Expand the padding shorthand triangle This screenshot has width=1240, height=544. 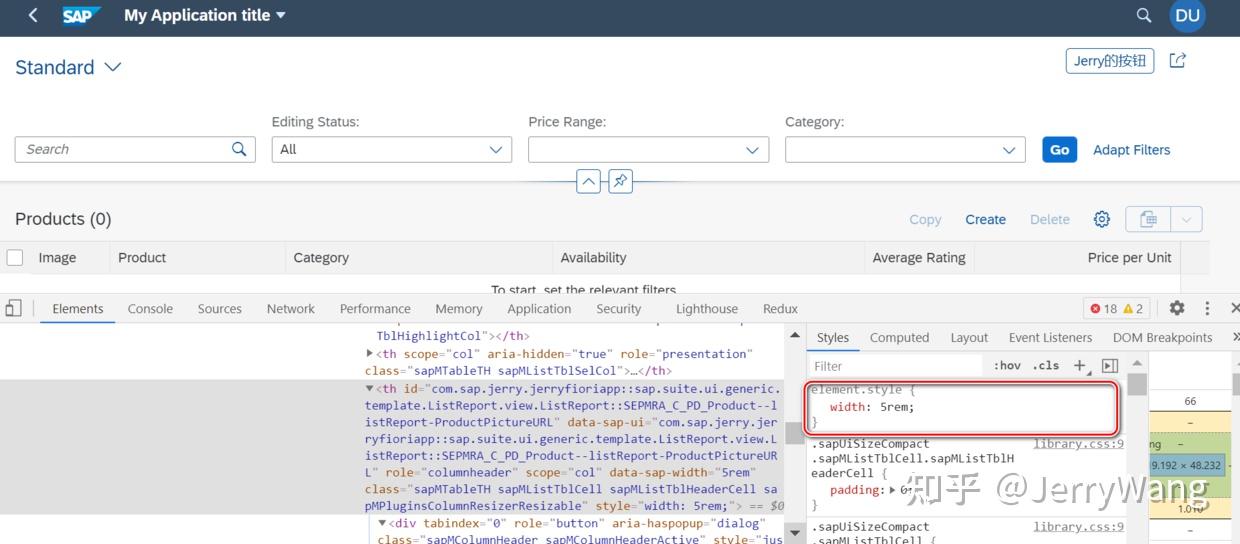click(x=893, y=491)
